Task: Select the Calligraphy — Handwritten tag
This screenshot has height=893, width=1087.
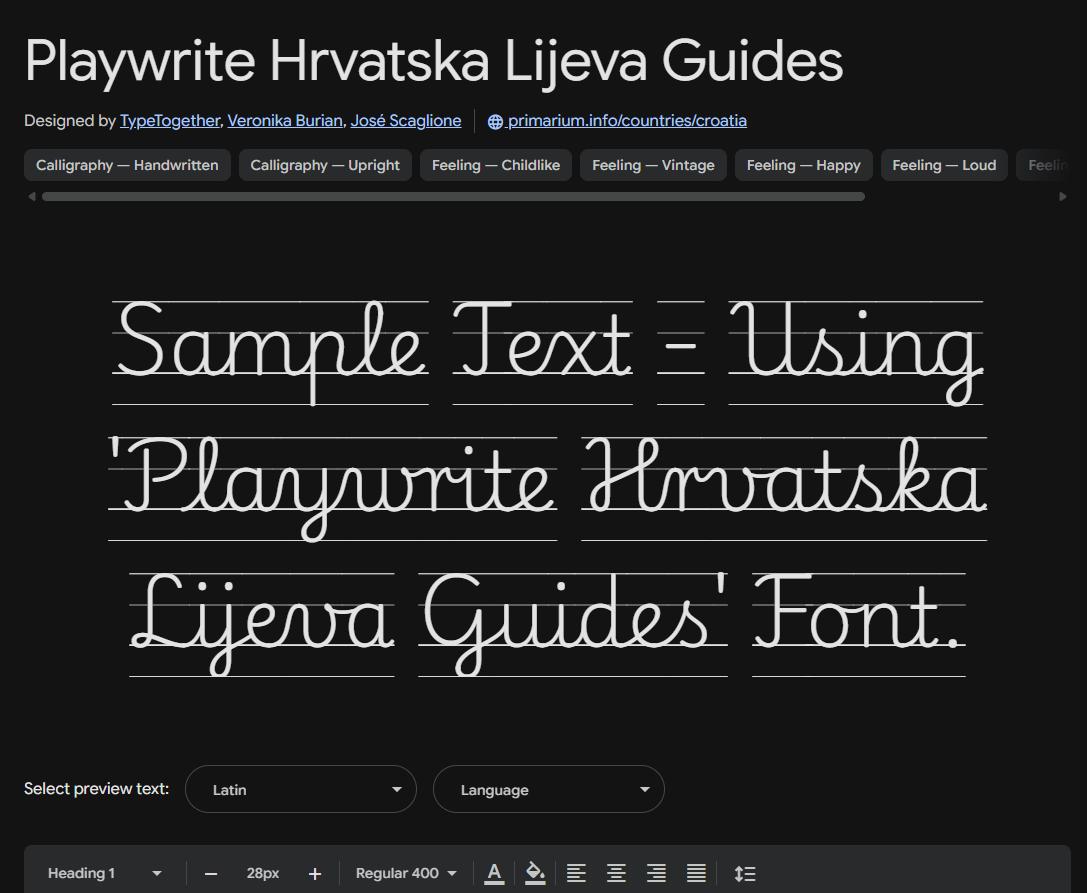Action: (127, 165)
